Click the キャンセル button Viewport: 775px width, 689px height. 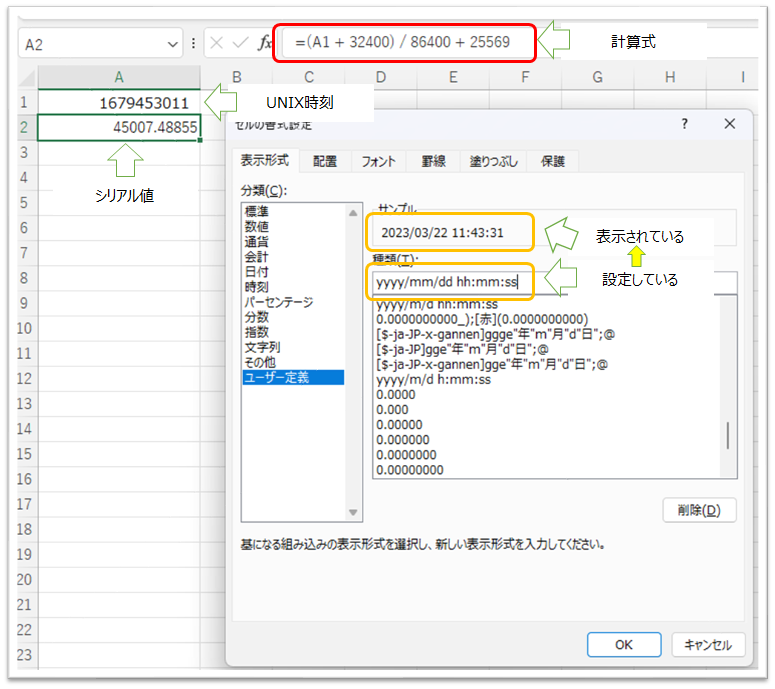tap(708, 645)
